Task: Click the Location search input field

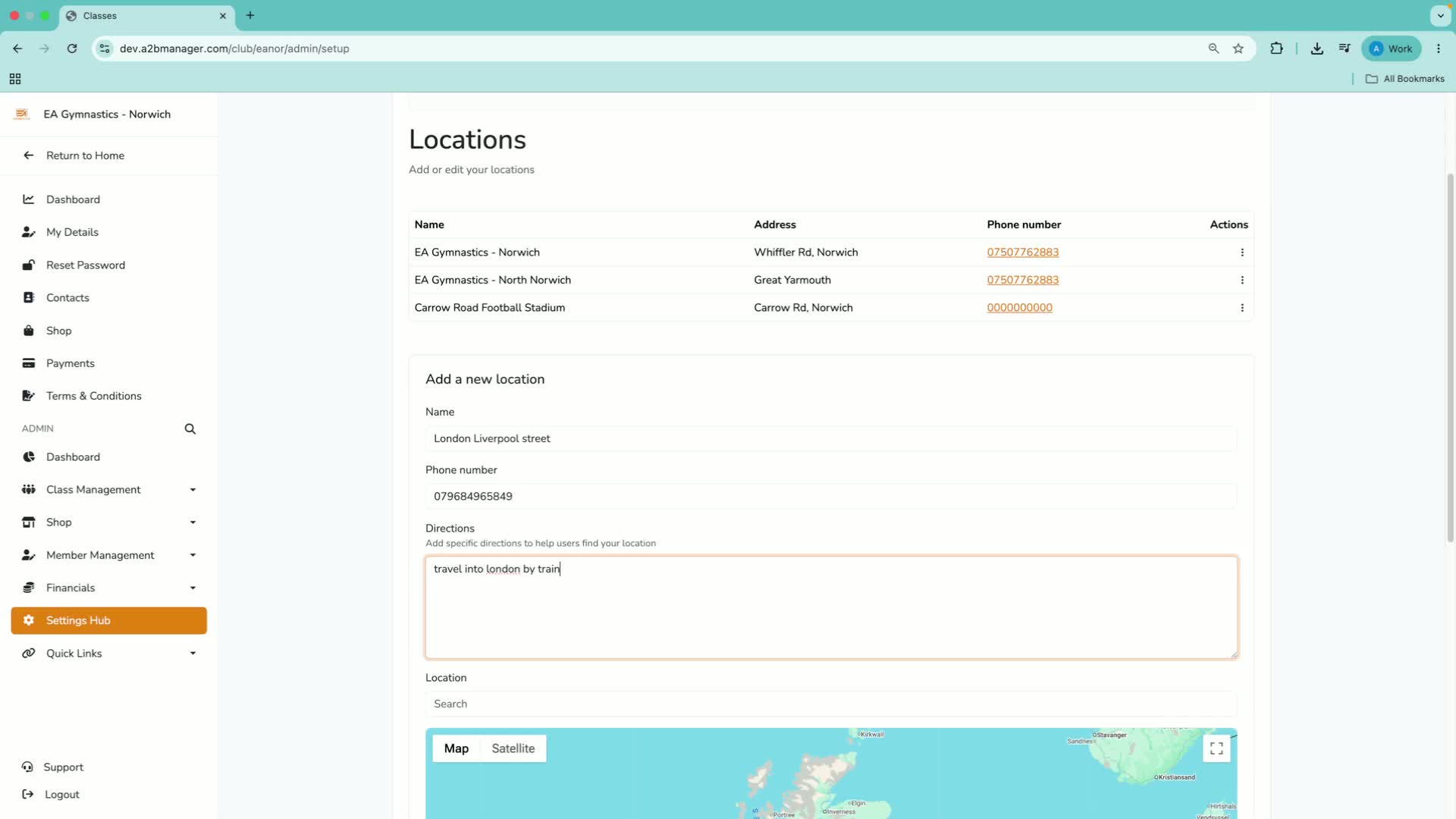Action: click(x=831, y=704)
